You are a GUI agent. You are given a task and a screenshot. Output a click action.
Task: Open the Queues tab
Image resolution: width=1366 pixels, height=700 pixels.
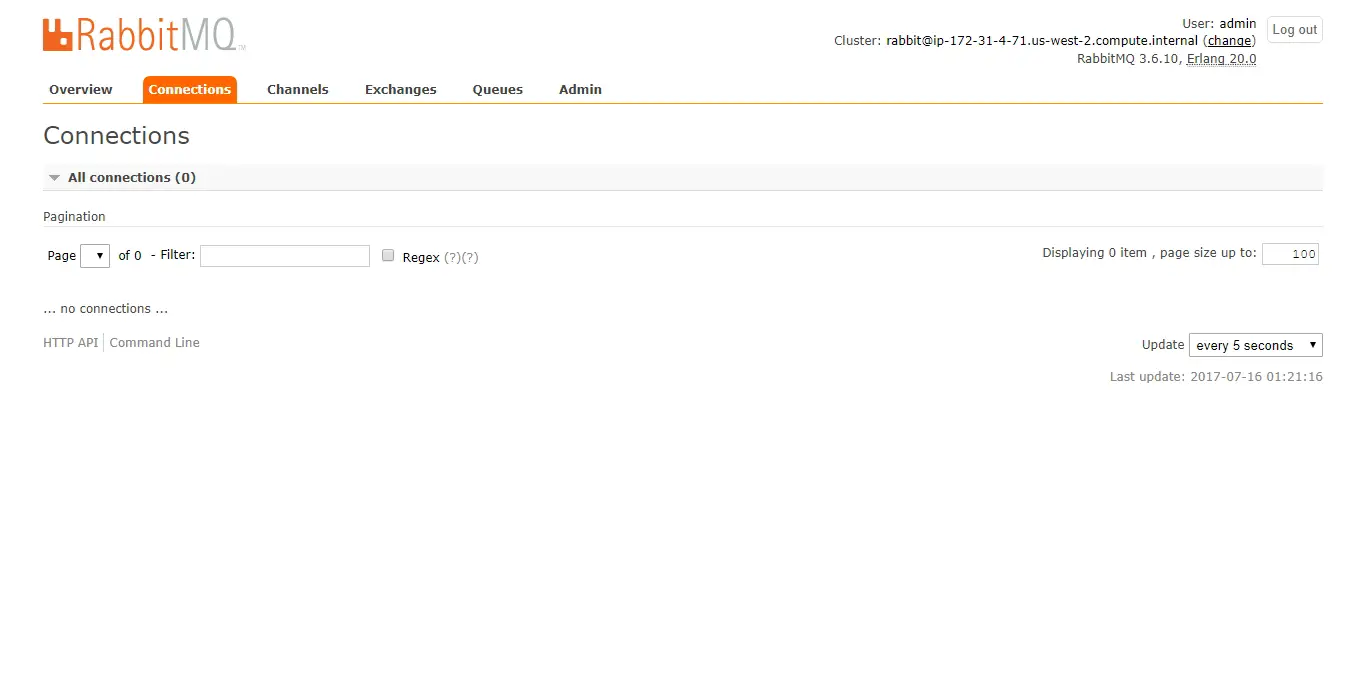[x=497, y=89]
